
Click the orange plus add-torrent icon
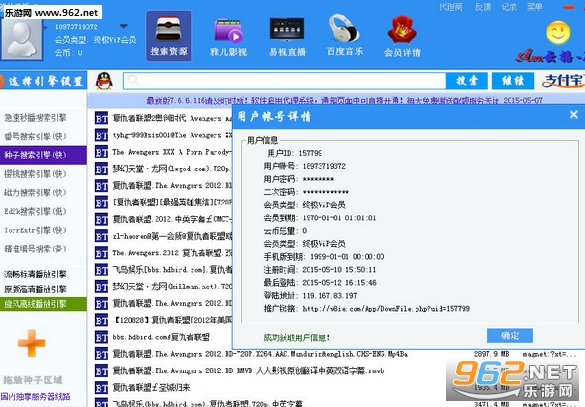pos(32,343)
